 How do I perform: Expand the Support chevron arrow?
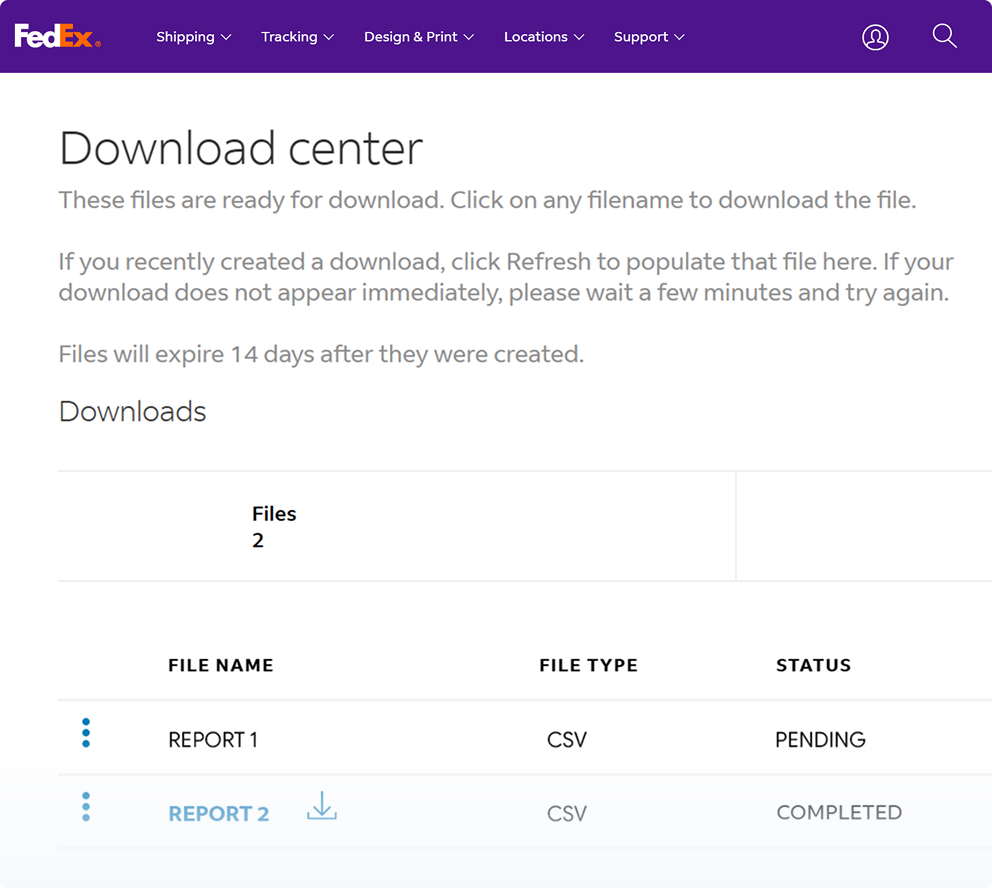point(679,37)
